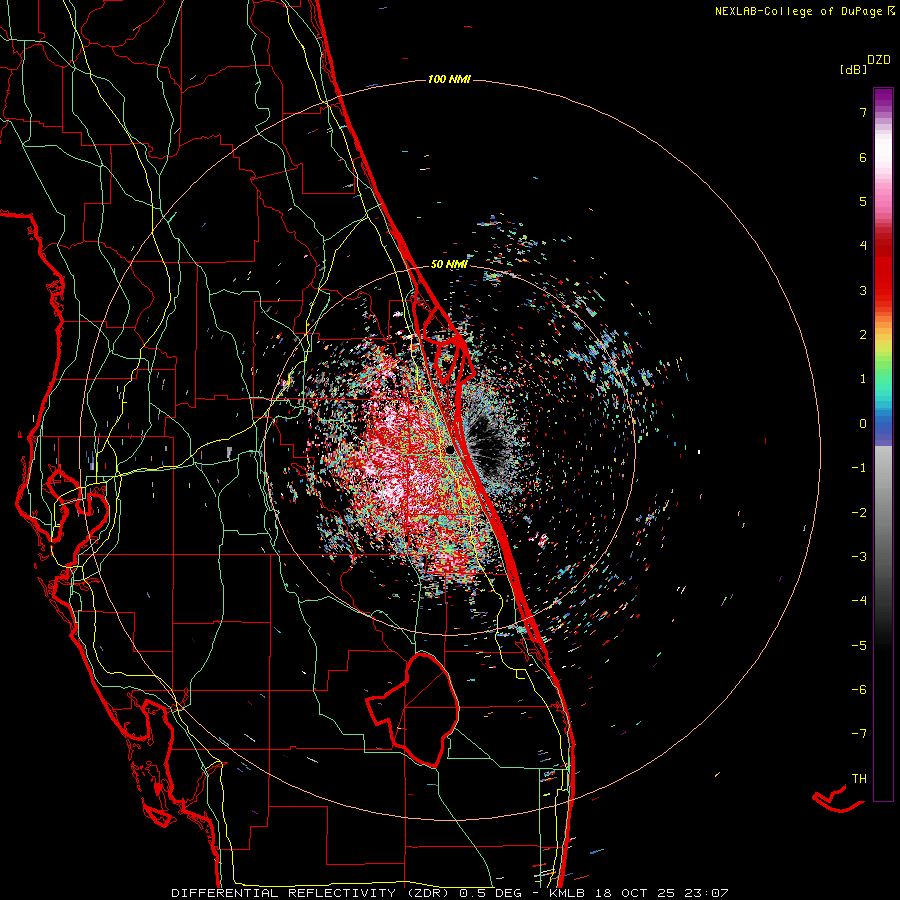The height and width of the screenshot is (900, 900).
Task: Click the 3 value on the dB scale
Action: pos(863,290)
